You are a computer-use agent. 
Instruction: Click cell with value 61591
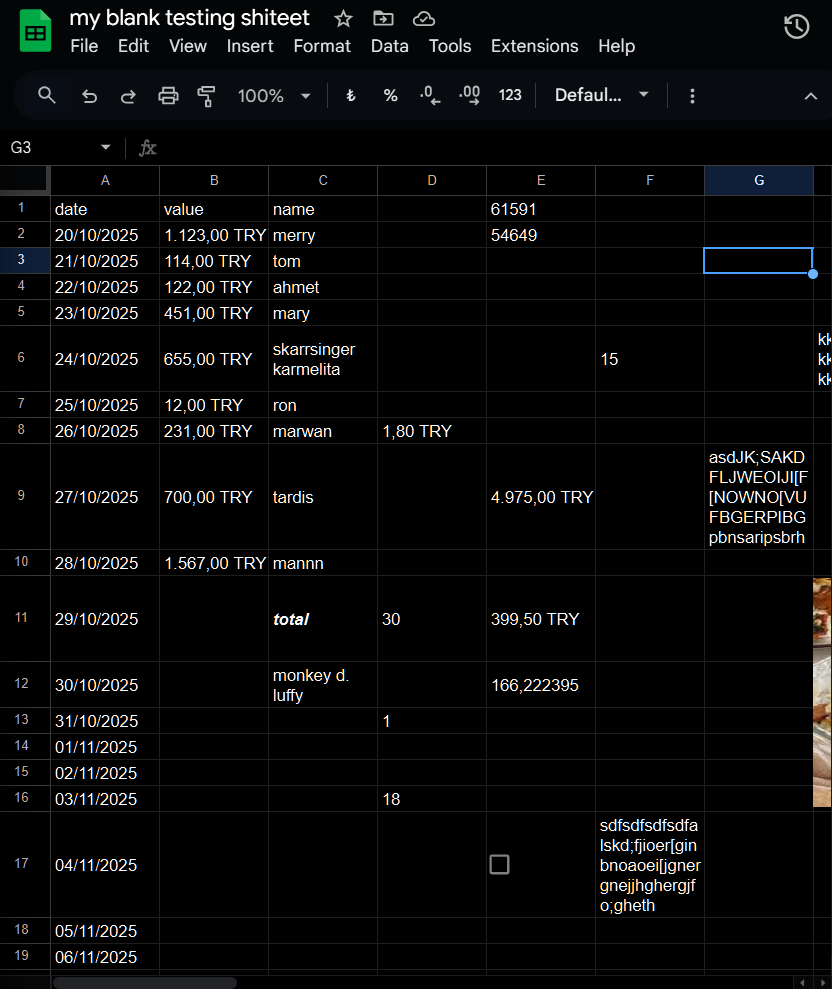coord(541,209)
